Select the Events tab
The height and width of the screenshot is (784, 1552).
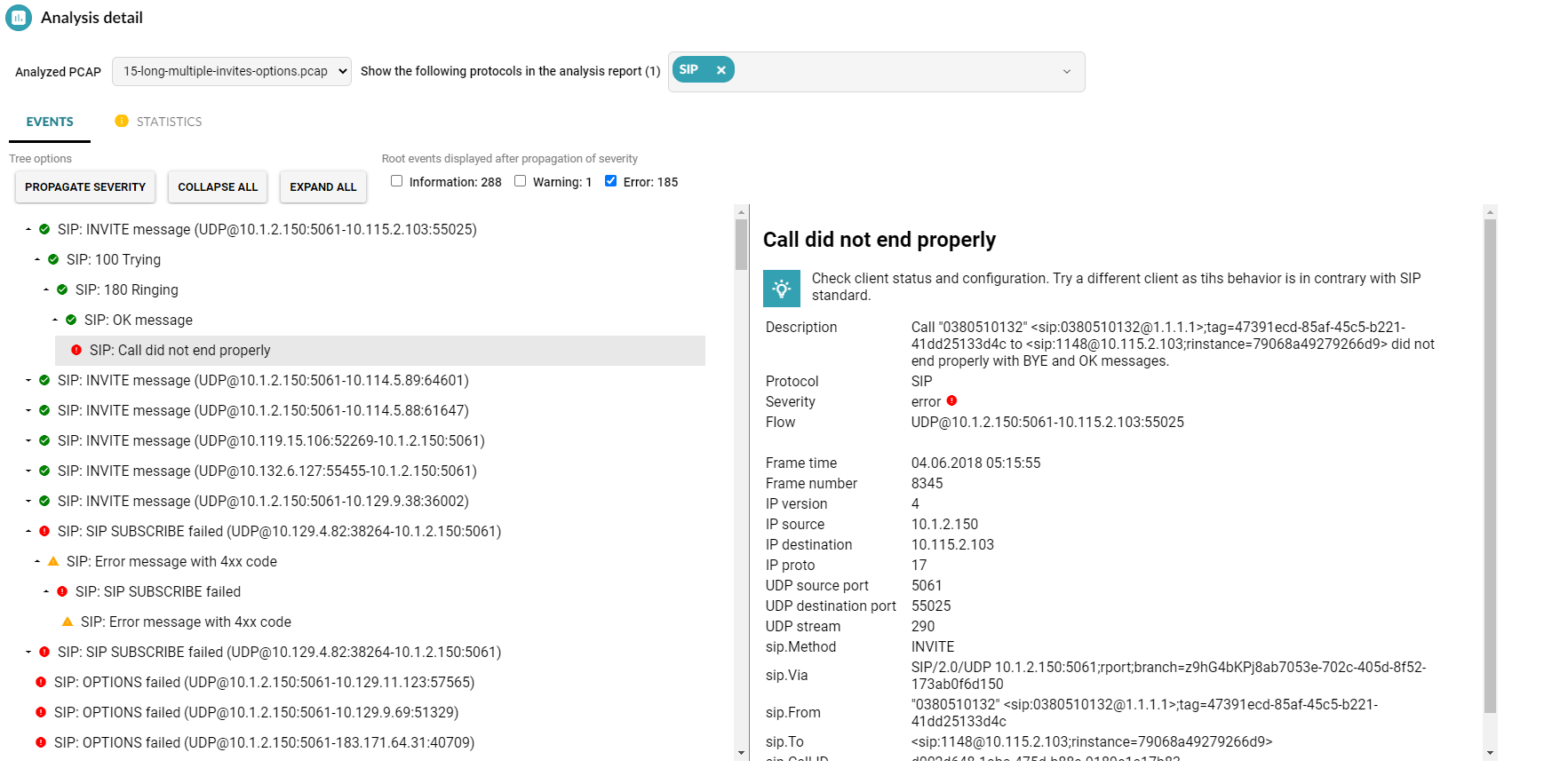pos(50,122)
